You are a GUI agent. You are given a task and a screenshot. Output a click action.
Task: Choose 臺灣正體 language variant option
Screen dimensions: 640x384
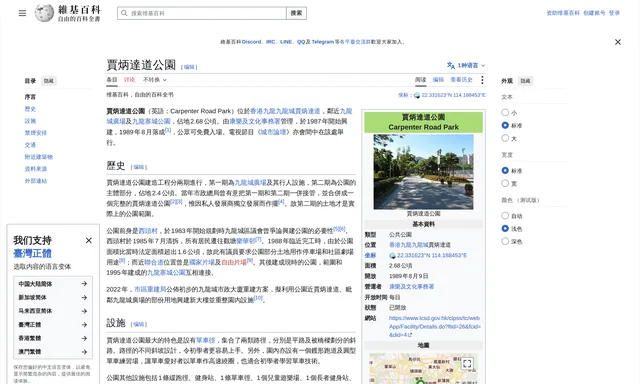(53, 325)
